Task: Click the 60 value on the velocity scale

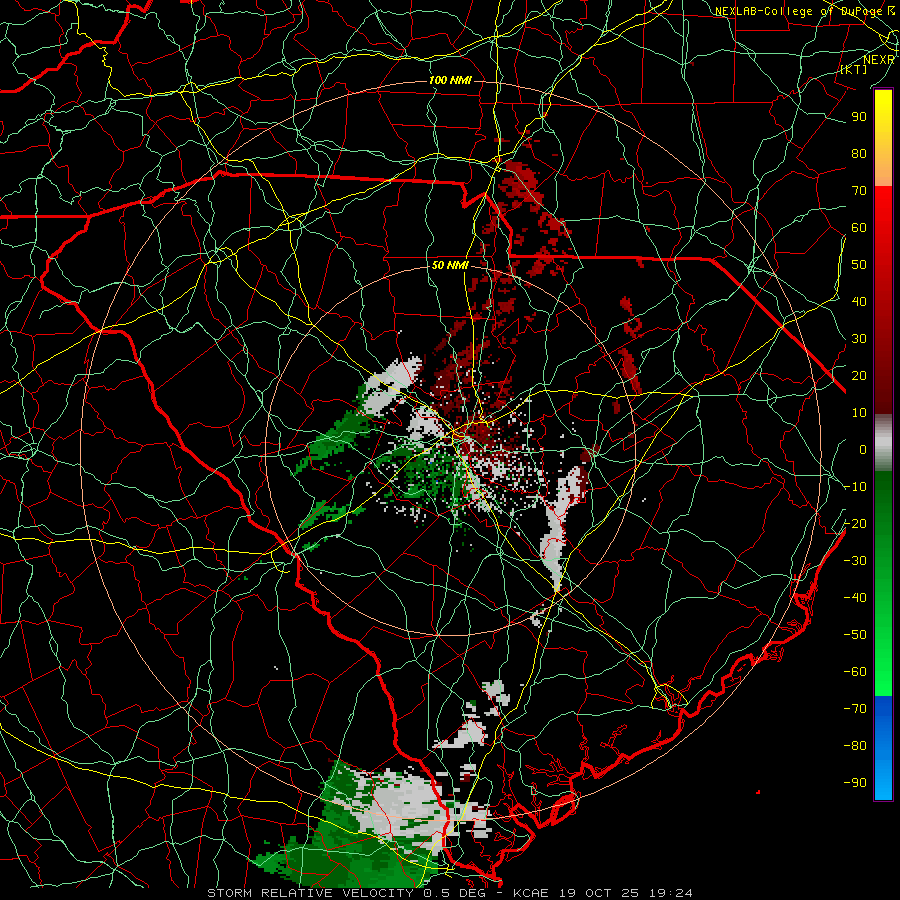Action: coord(859,228)
